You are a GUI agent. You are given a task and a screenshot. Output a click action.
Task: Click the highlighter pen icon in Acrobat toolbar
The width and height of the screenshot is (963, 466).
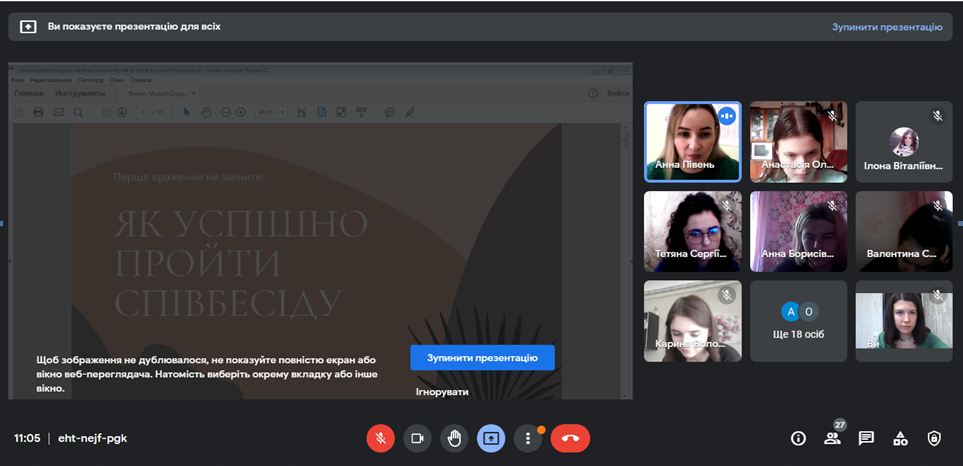(410, 112)
